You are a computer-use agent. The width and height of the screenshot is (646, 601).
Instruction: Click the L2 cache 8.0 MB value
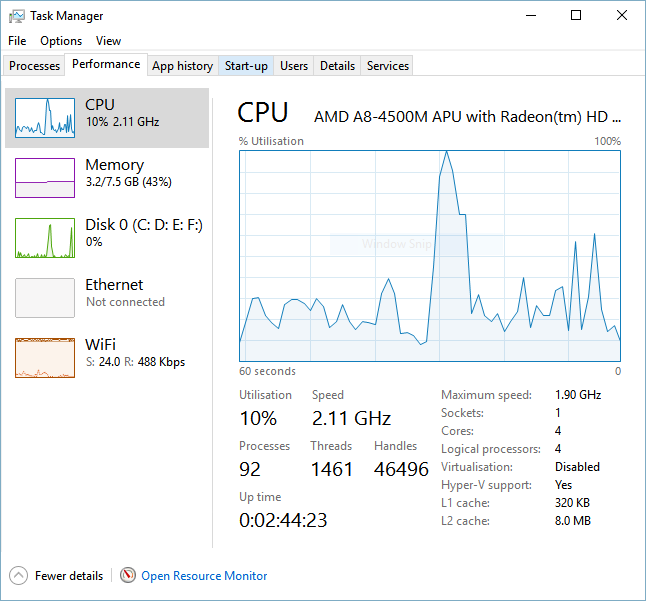click(x=573, y=521)
